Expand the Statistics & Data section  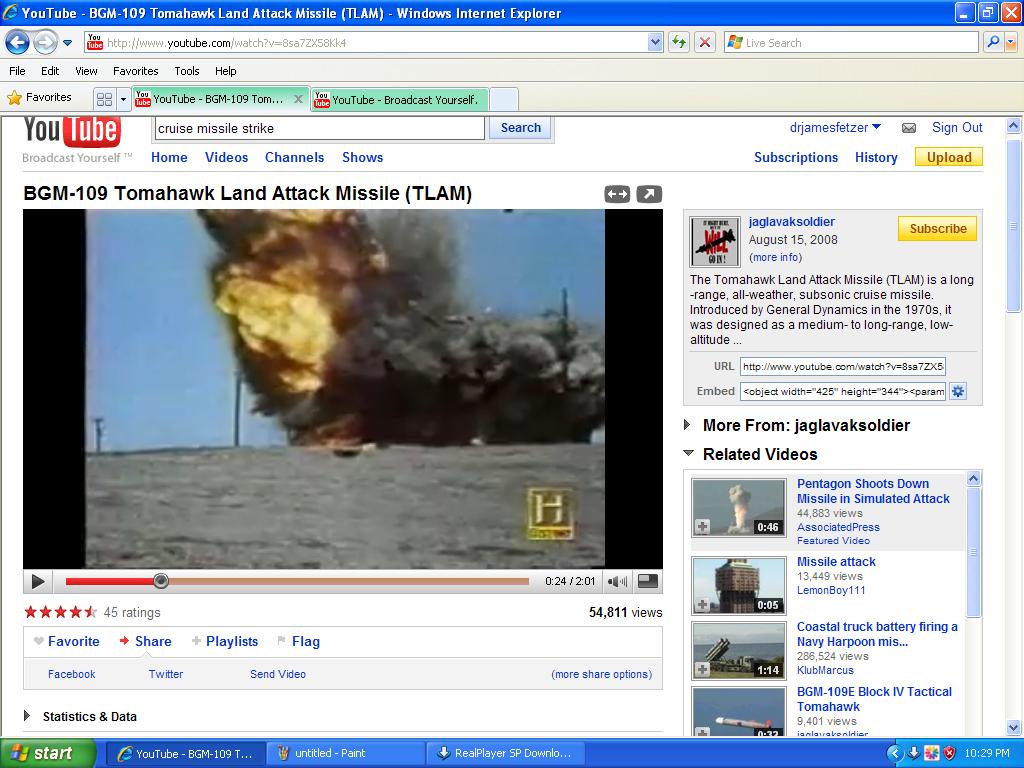coord(27,716)
